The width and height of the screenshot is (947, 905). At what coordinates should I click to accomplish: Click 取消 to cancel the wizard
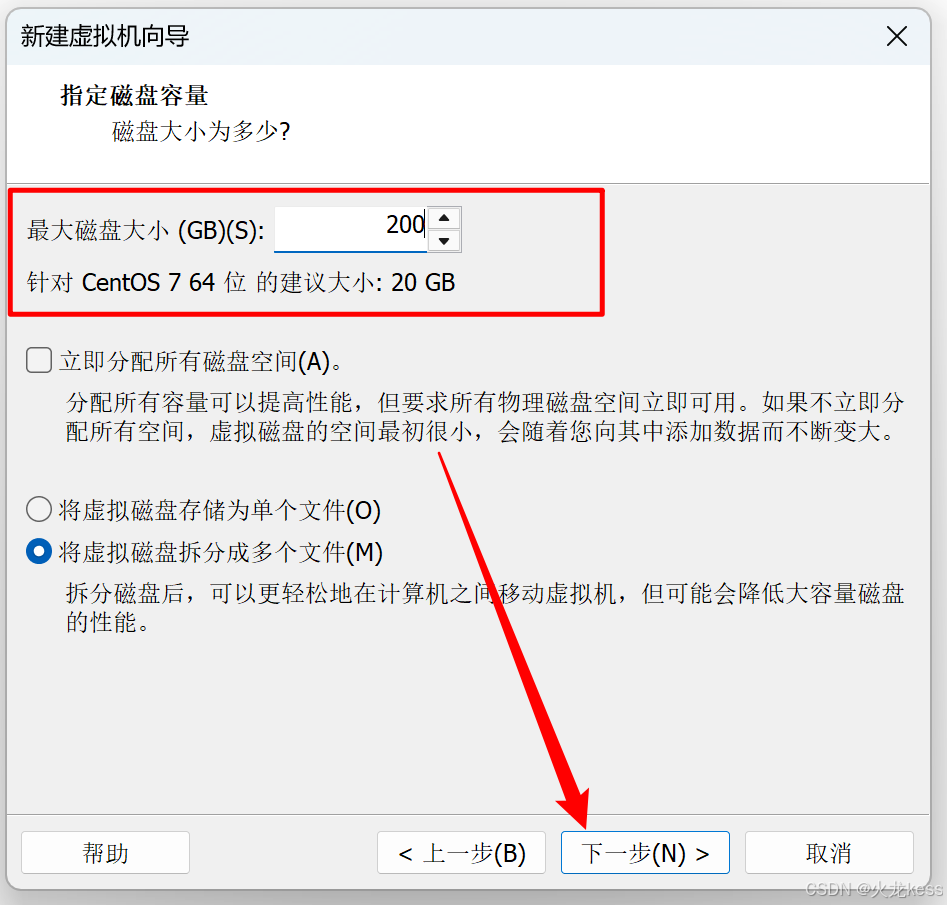829,852
